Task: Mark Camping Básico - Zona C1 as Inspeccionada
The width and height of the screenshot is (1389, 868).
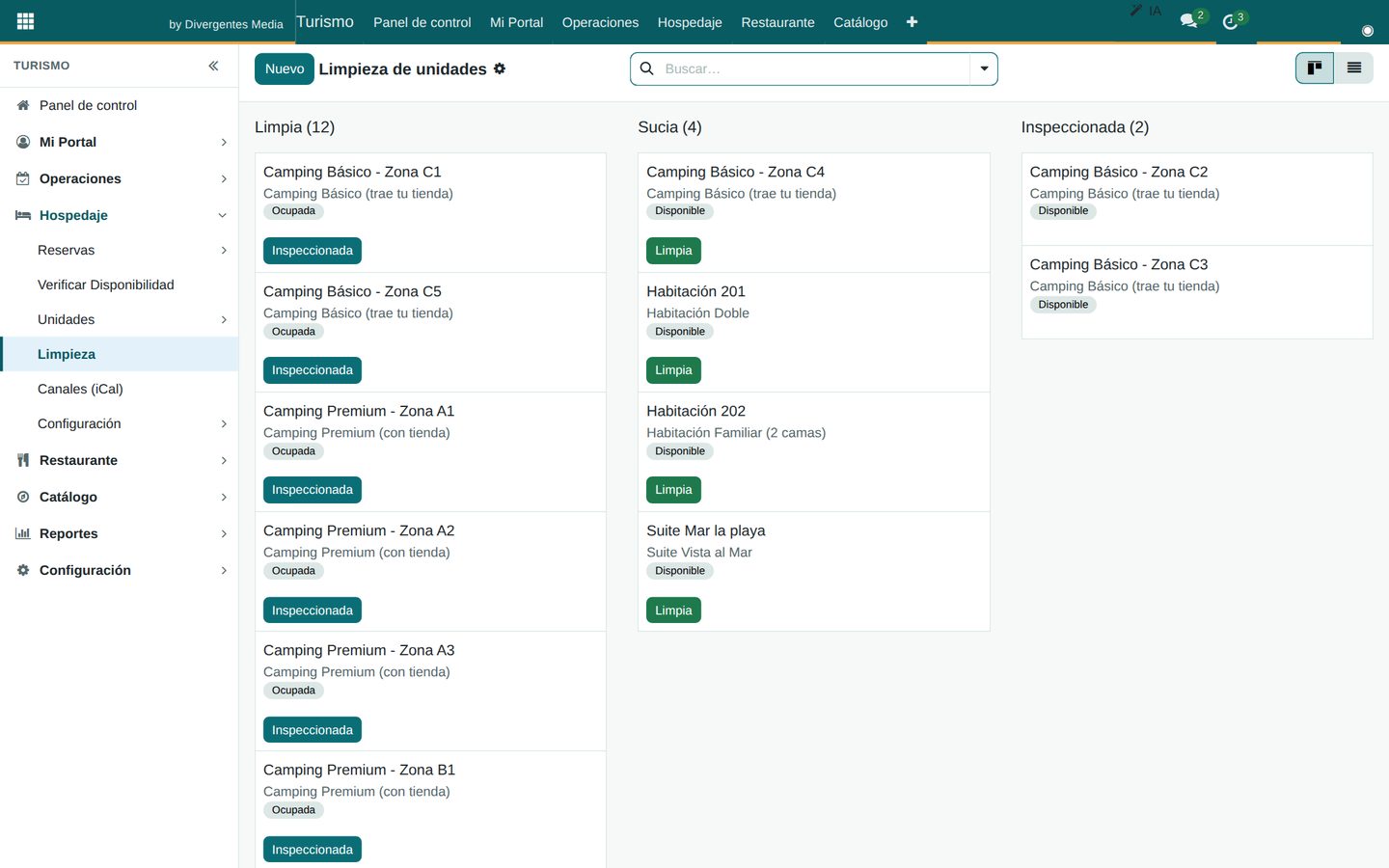Action: [x=313, y=251]
